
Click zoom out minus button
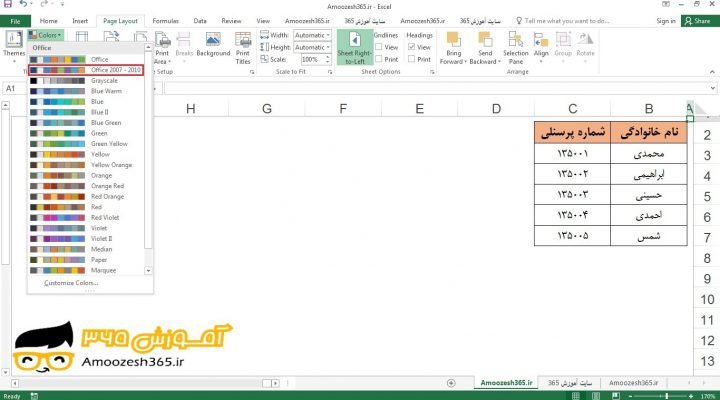click(x=630, y=396)
